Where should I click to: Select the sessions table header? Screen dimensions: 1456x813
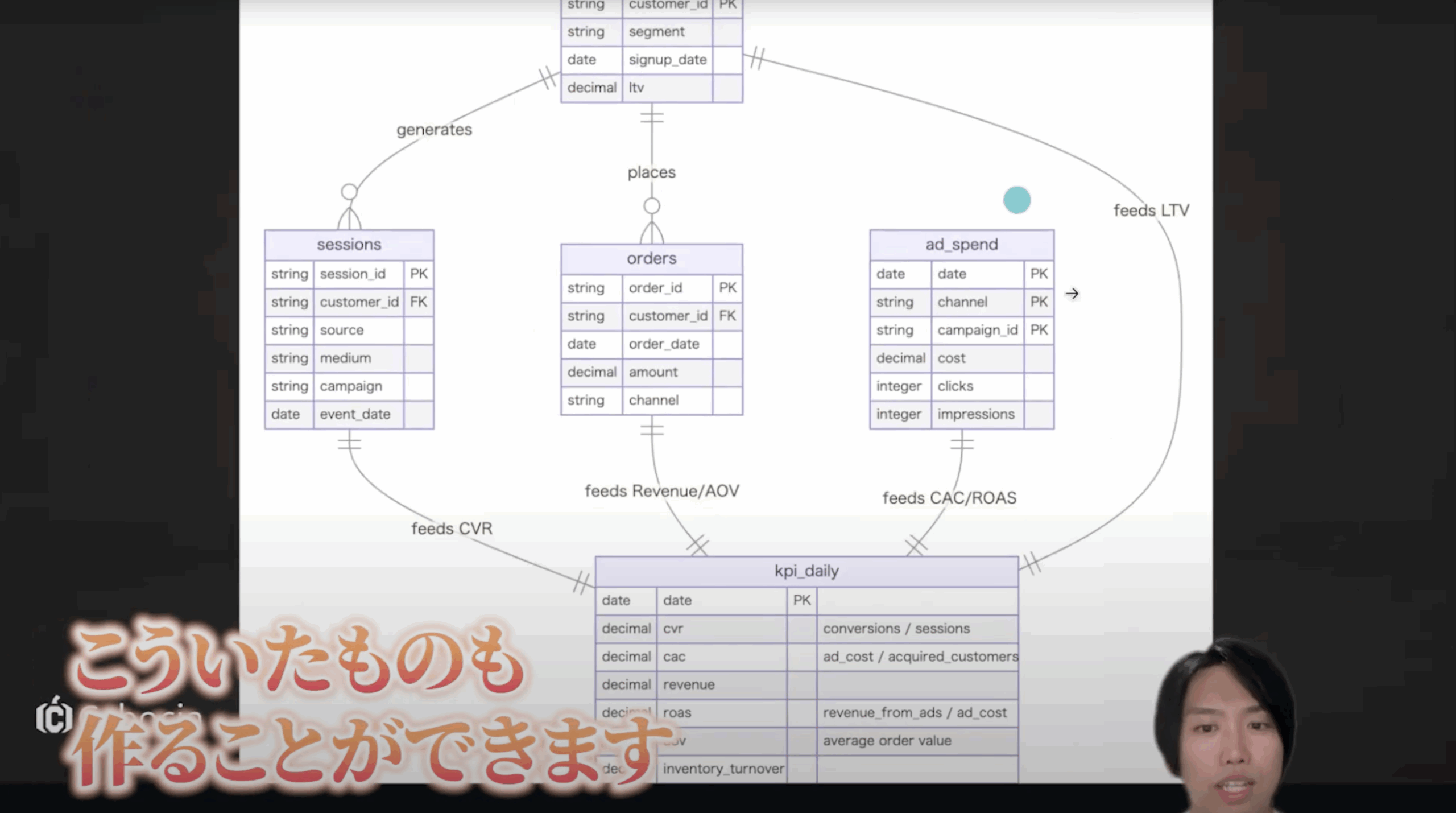point(349,245)
